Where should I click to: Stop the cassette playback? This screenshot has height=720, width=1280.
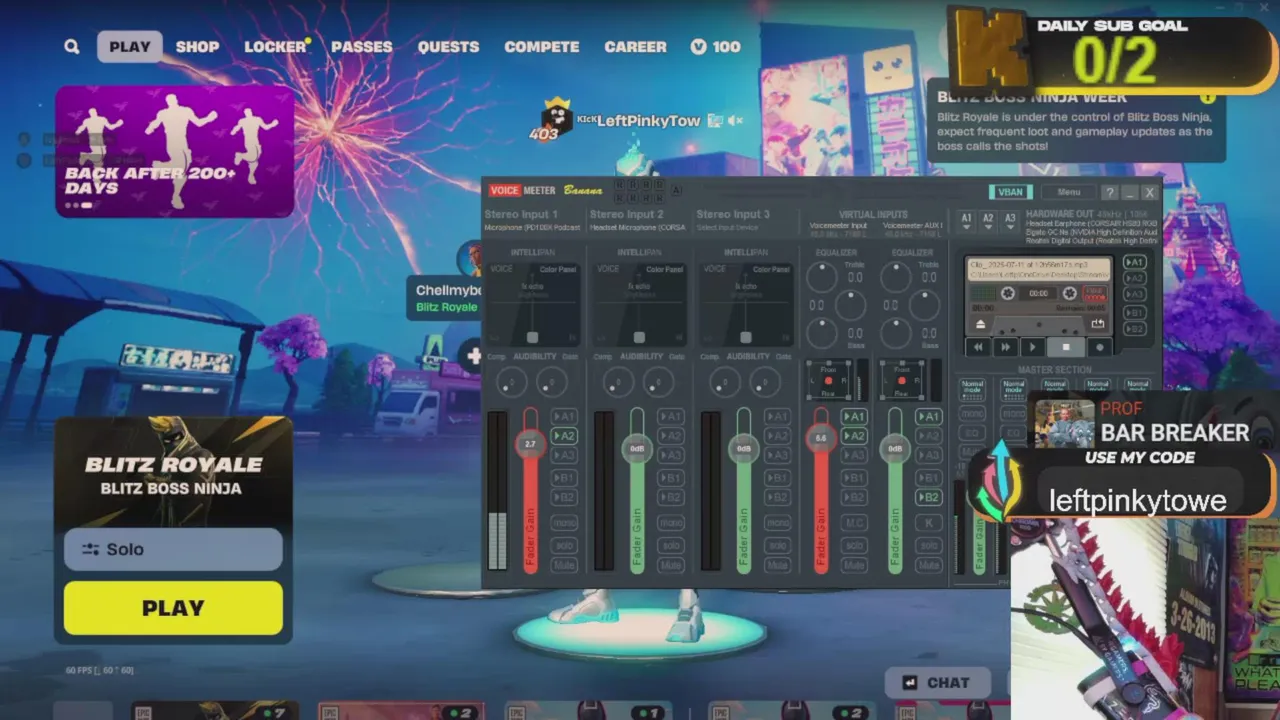pyautogui.click(x=1065, y=347)
